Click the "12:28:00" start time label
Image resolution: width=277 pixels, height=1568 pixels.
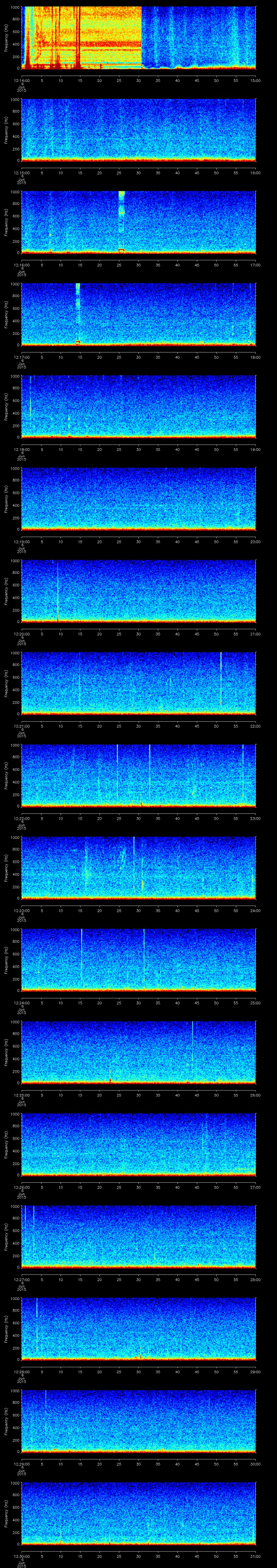[22, 1372]
